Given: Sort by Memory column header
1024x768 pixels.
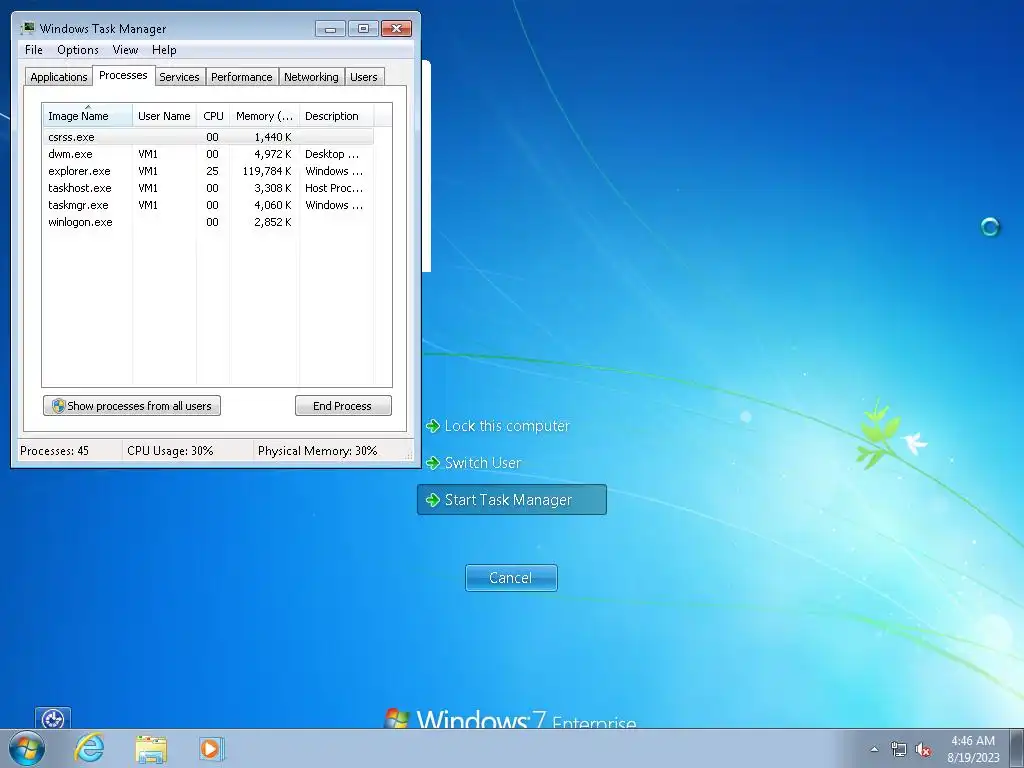Looking at the screenshot, I should coord(264,116).
